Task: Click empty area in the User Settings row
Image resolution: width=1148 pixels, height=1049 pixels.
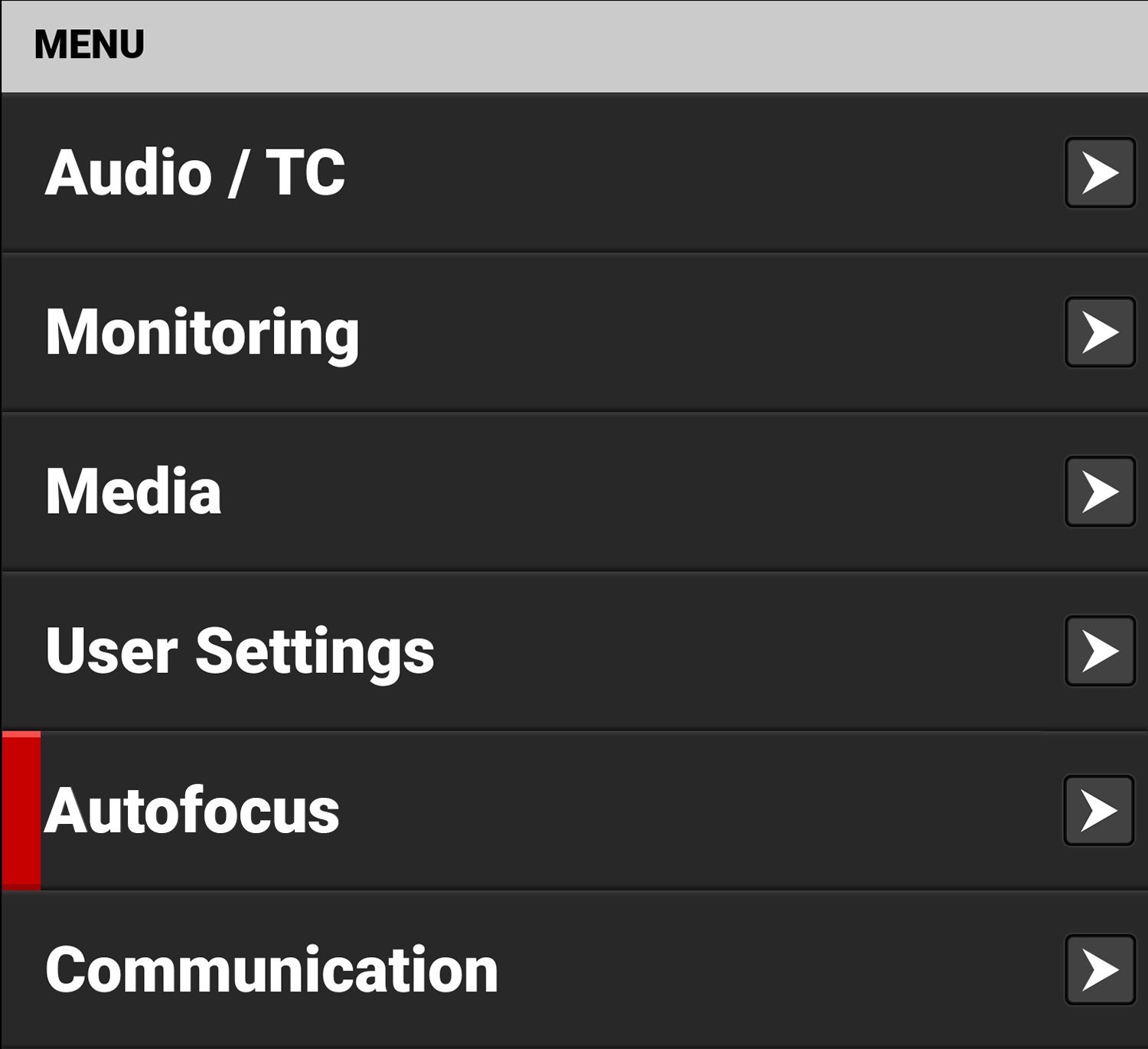Action: (x=727, y=651)
